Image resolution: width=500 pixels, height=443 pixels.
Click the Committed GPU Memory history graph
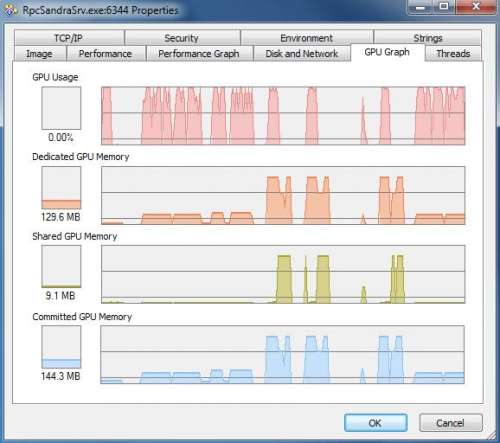coord(282,355)
